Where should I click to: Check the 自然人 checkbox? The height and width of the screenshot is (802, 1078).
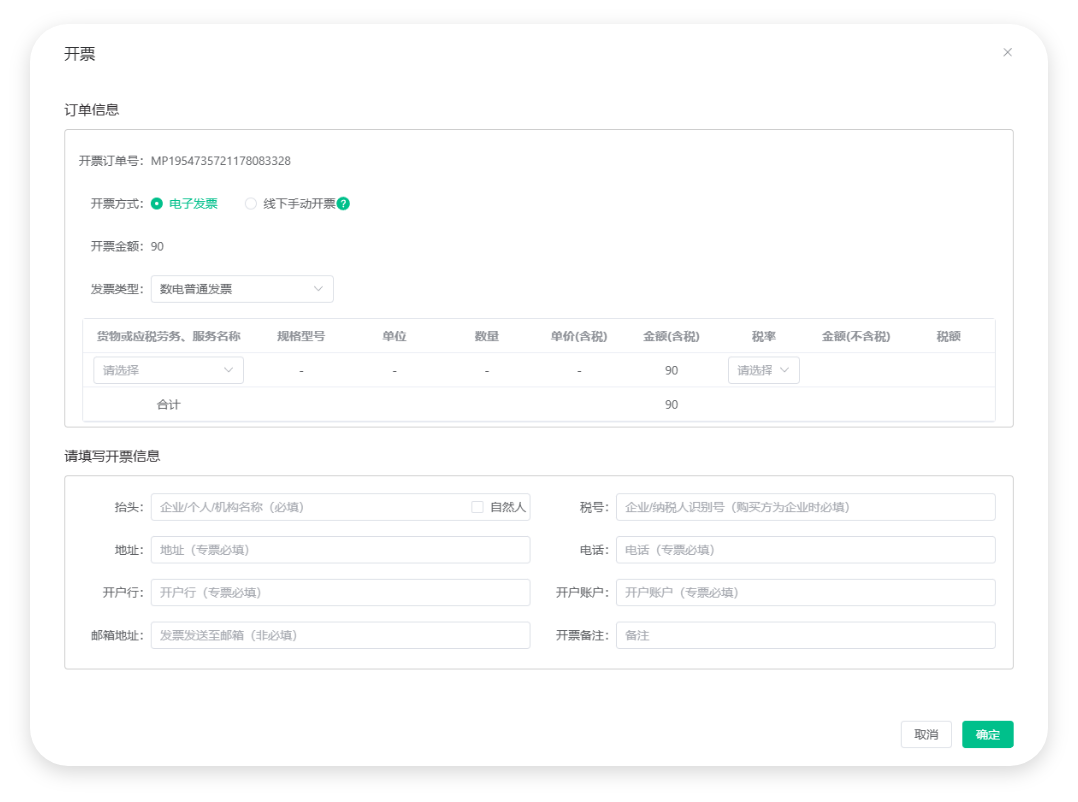click(478, 507)
